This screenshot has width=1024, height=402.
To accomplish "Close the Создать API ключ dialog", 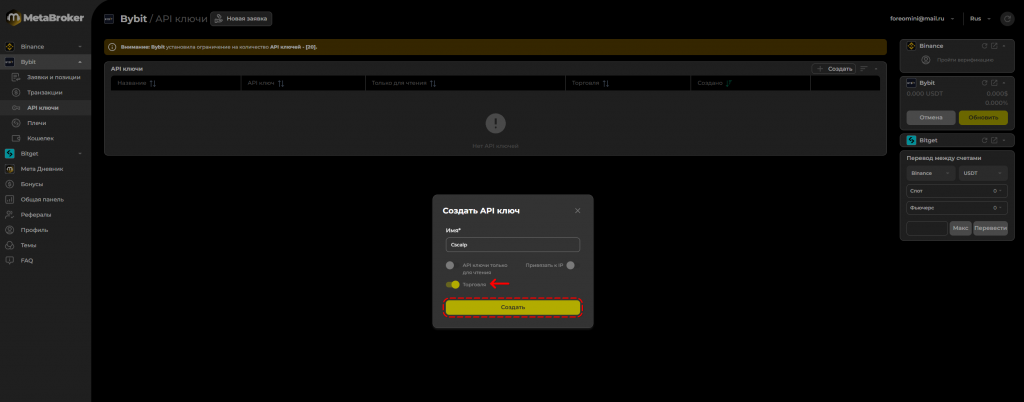I will [x=577, y=211].
